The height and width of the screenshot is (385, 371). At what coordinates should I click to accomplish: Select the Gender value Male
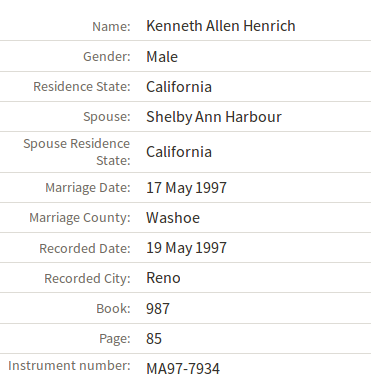[x=162, y=57]
